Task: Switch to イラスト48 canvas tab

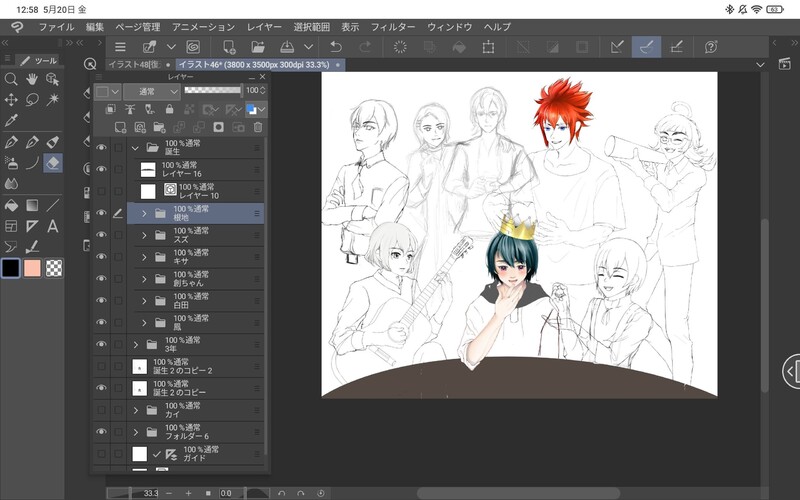Action: (x=138, y=65)
